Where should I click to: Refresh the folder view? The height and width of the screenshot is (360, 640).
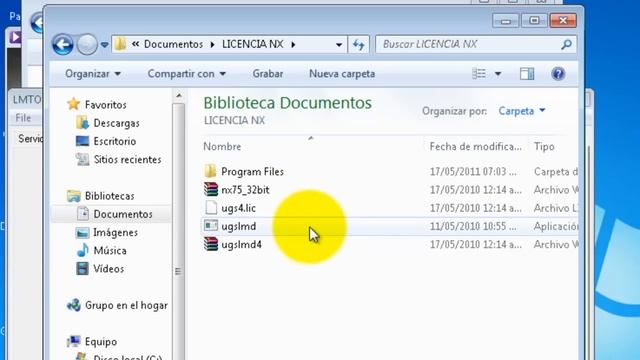[358, 44]
